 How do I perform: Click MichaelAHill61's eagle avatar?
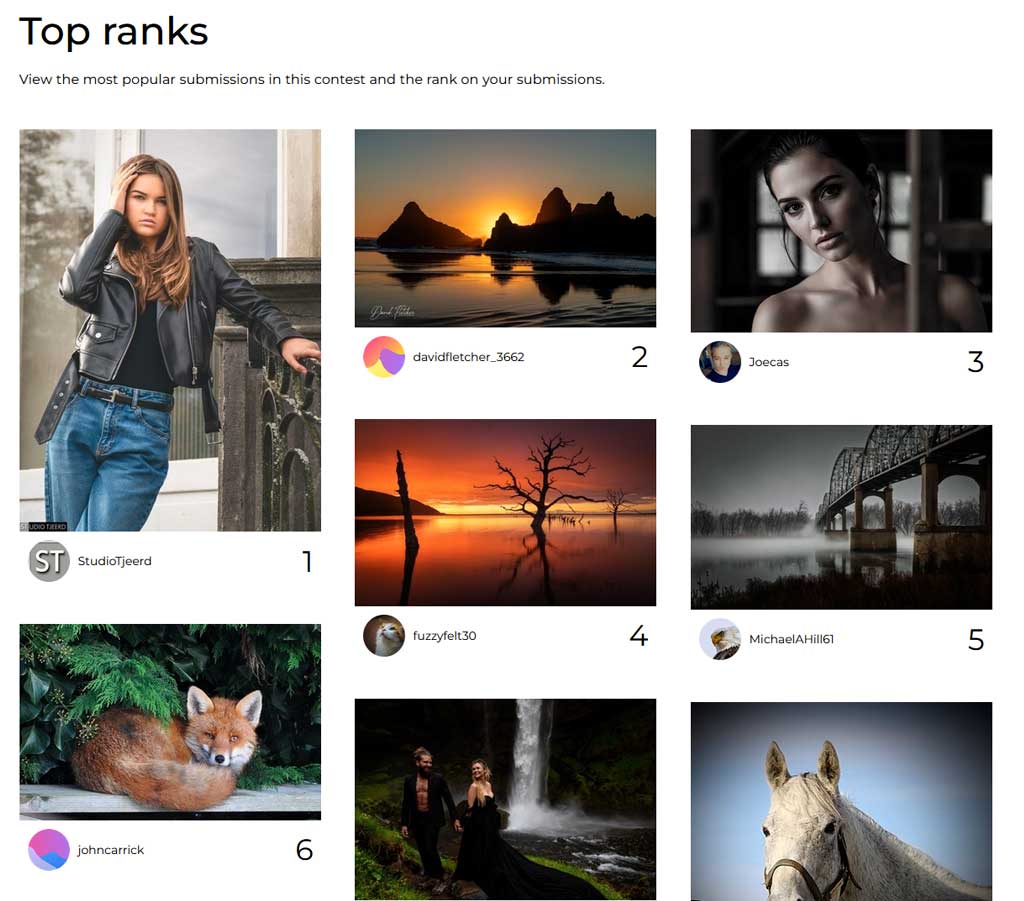click(x=720, y=639)
